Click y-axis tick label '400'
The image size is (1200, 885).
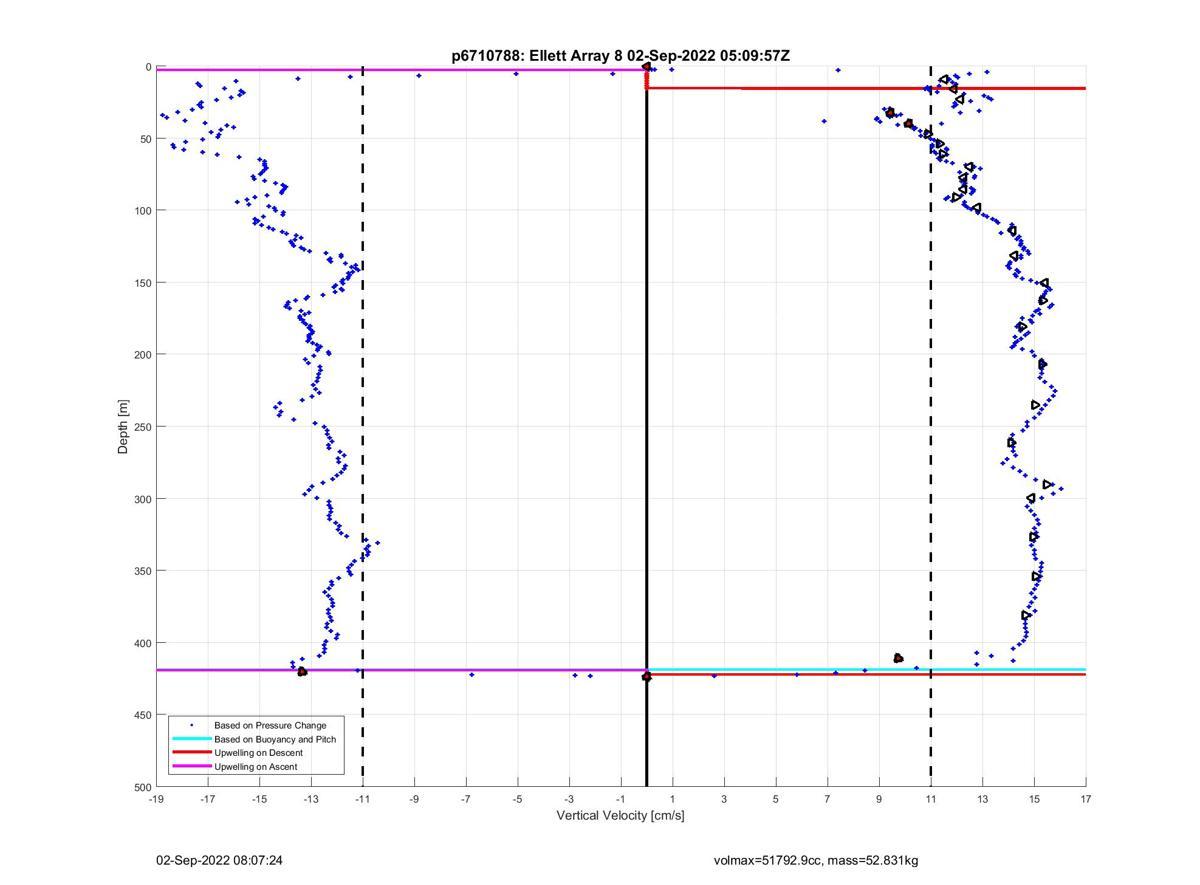point(142,643)
